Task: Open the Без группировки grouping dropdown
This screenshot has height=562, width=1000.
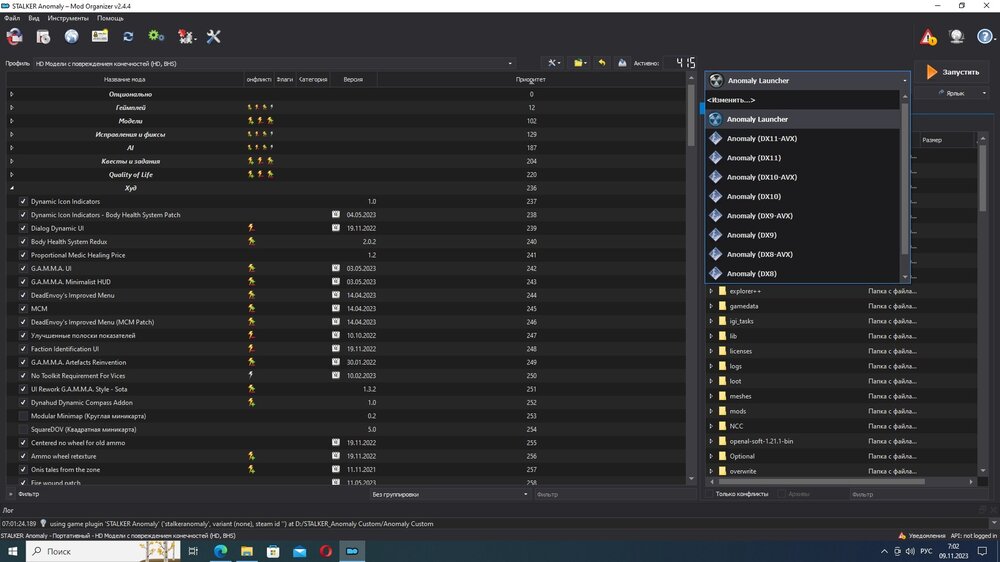Action: (450, 494)
